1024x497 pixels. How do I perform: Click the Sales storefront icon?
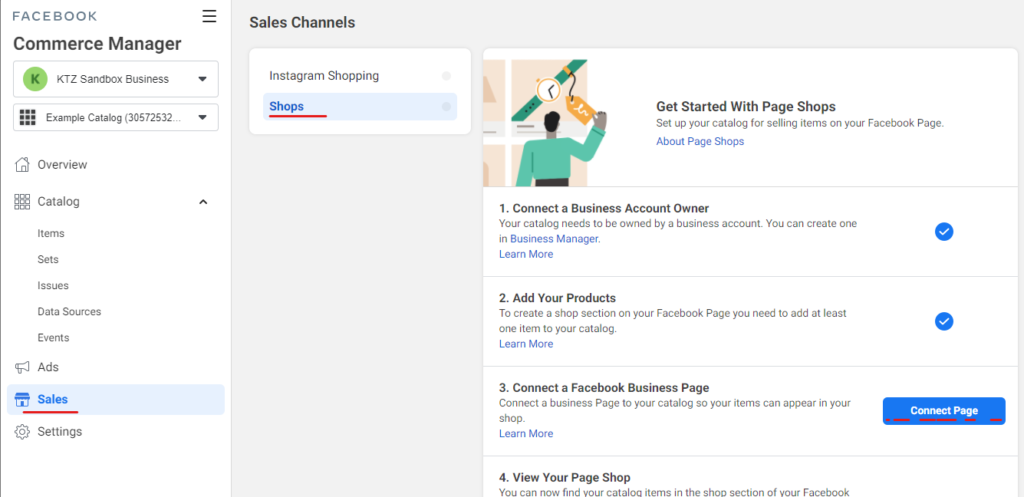coord(22,400)
